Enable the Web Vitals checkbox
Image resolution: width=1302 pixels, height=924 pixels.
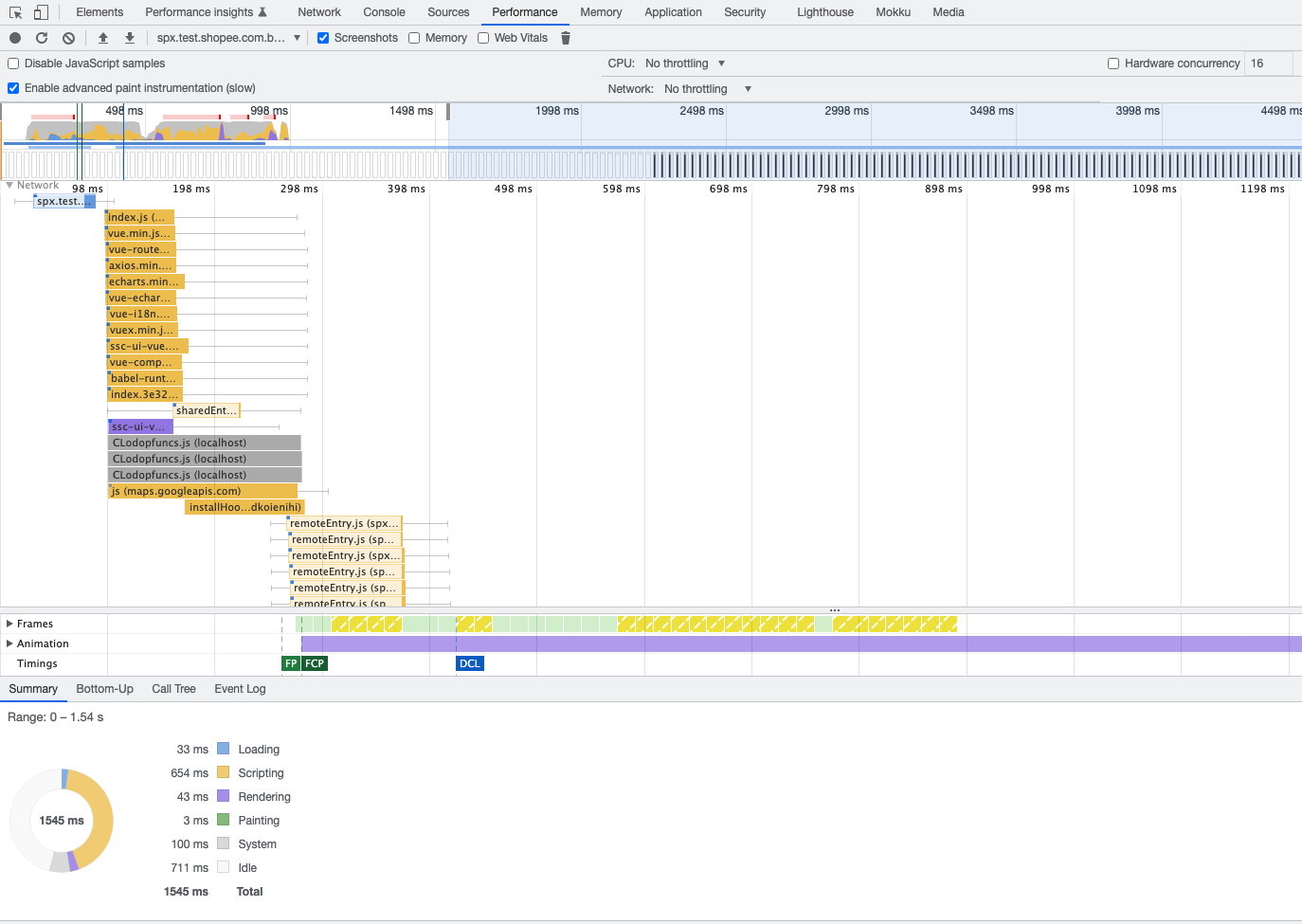[483, 38]
